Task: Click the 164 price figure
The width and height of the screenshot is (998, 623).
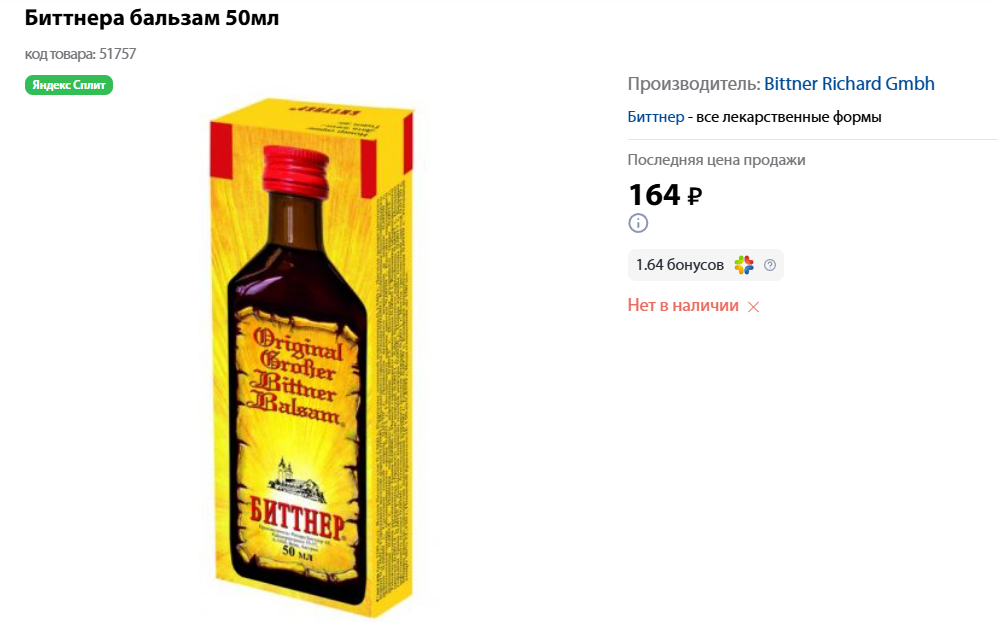Action: point(654,195)
